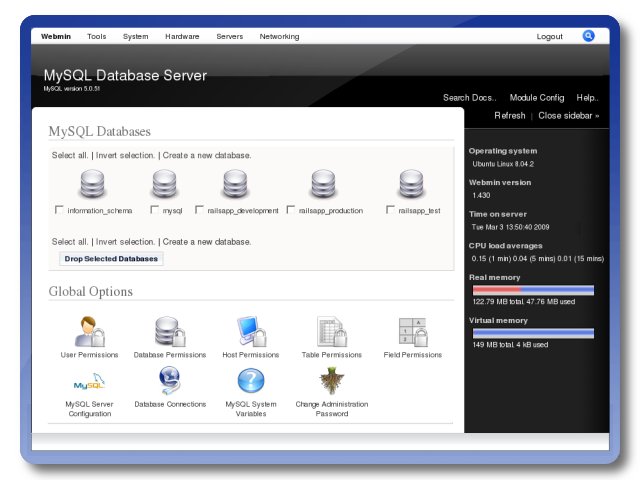Click the Real memory usage bar
The image size is (640, 480).
pyautogui.click(x=533, y=290)
